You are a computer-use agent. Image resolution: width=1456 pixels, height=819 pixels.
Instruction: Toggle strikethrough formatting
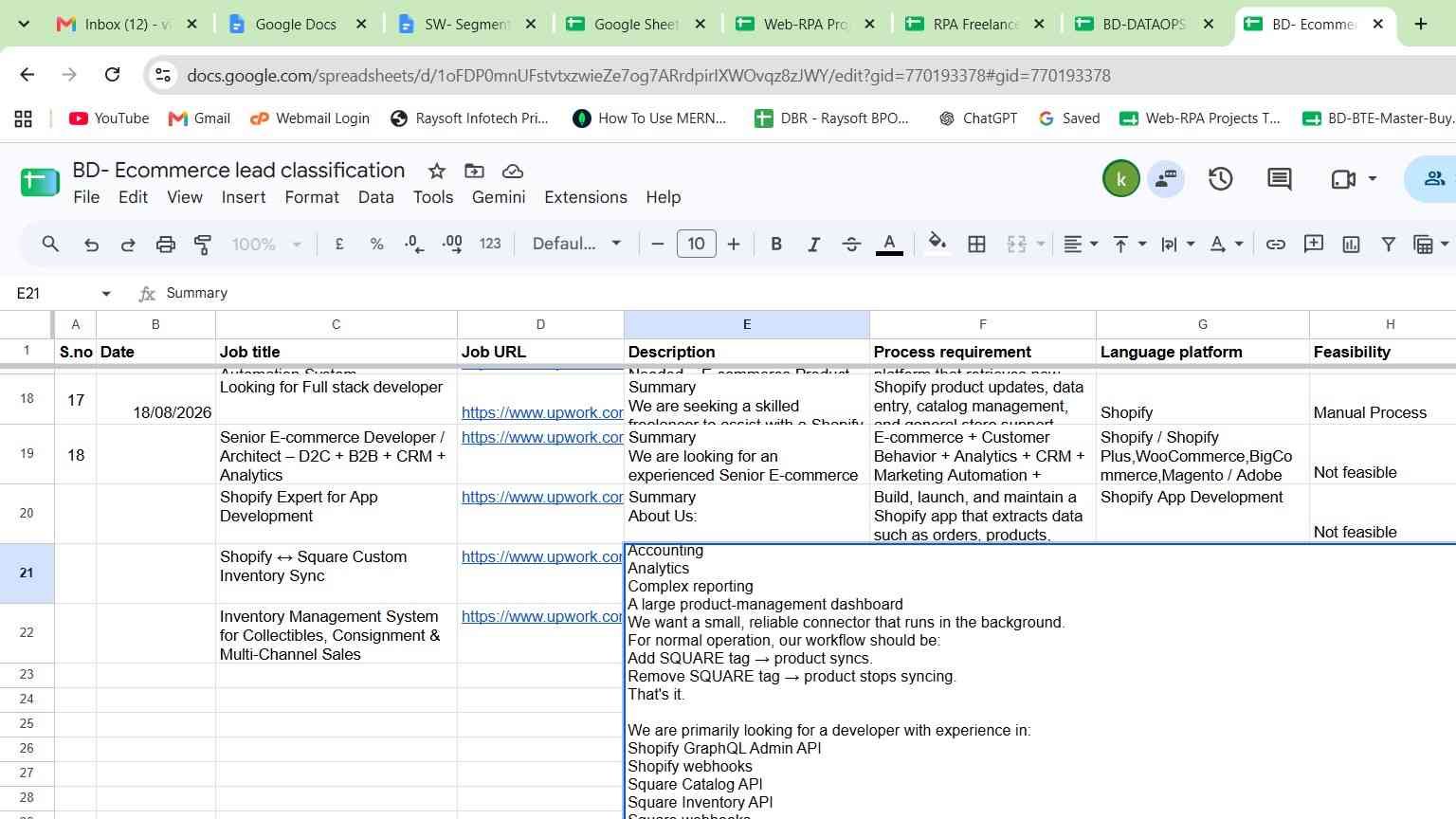tap(851, 245)
